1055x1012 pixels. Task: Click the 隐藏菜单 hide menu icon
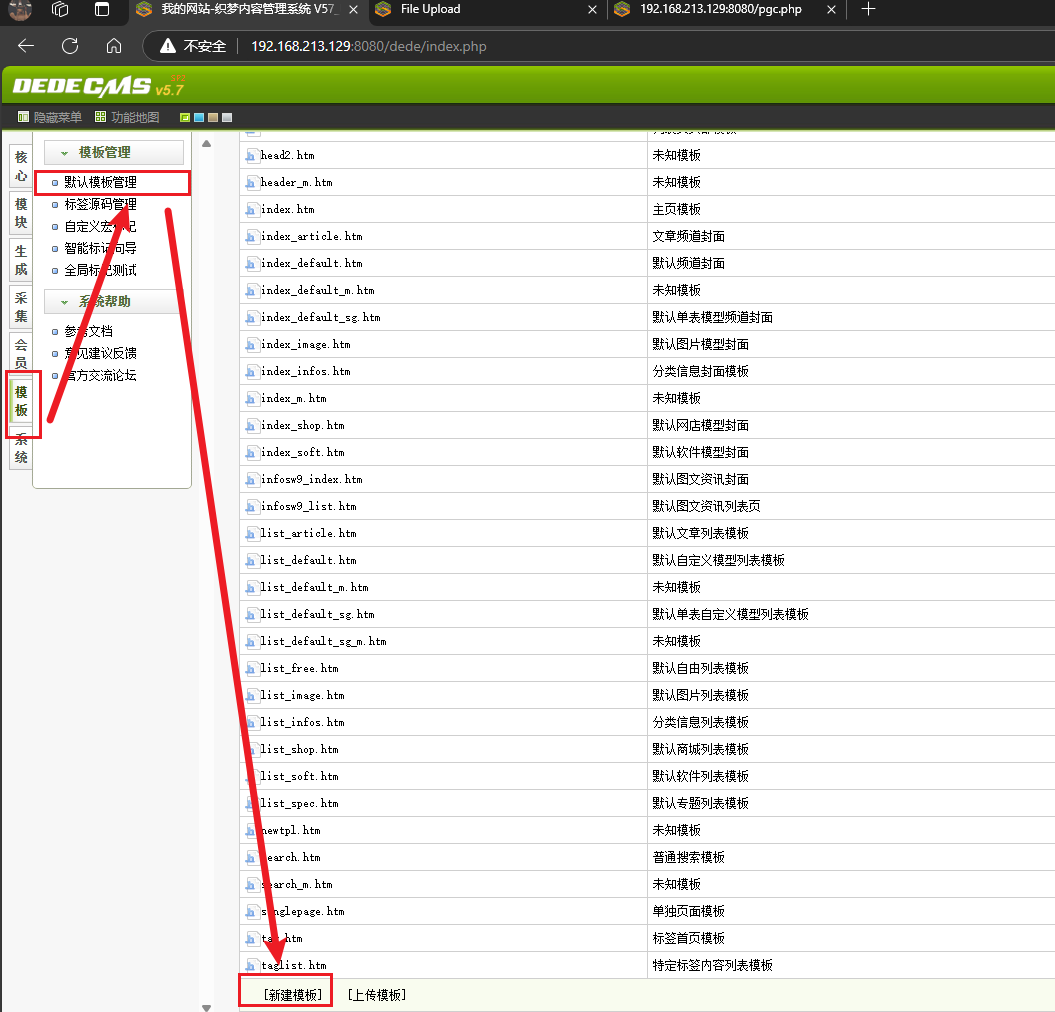pyautogui.click(x=24, y=117)
